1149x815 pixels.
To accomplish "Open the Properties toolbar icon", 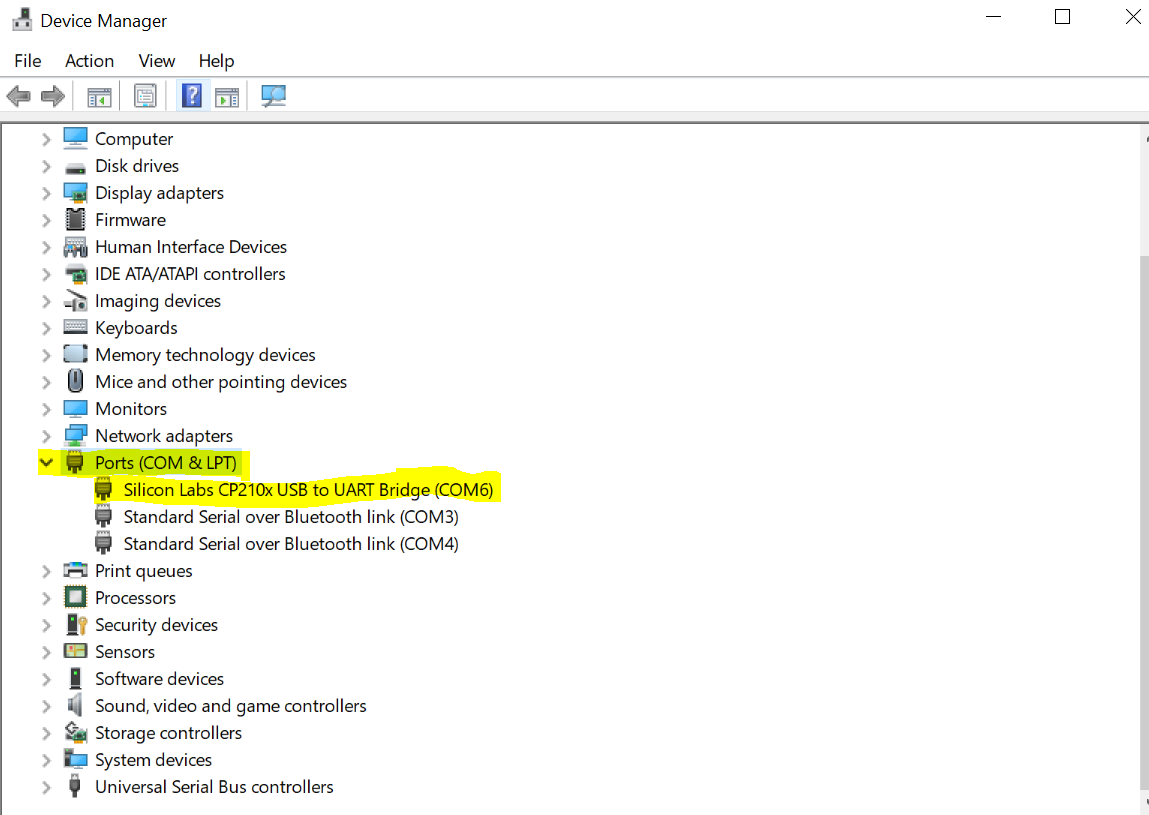I will tap(145, 95).
